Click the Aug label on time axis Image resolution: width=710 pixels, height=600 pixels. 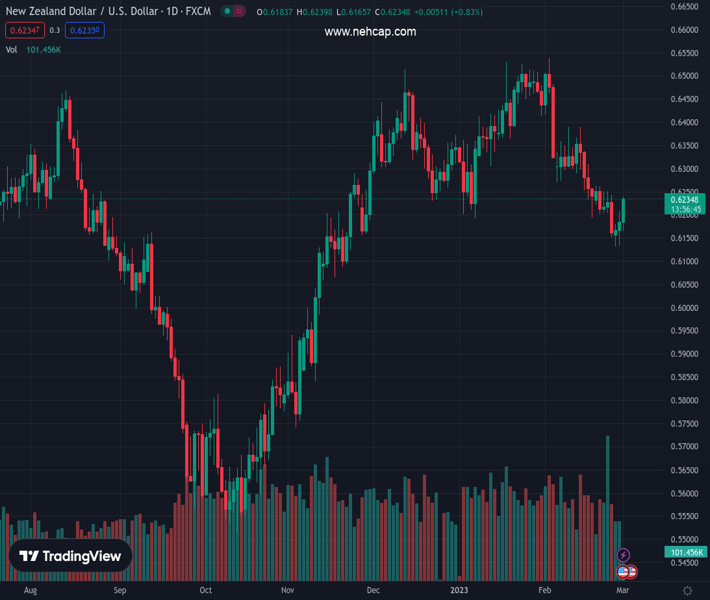click(30, 591)
